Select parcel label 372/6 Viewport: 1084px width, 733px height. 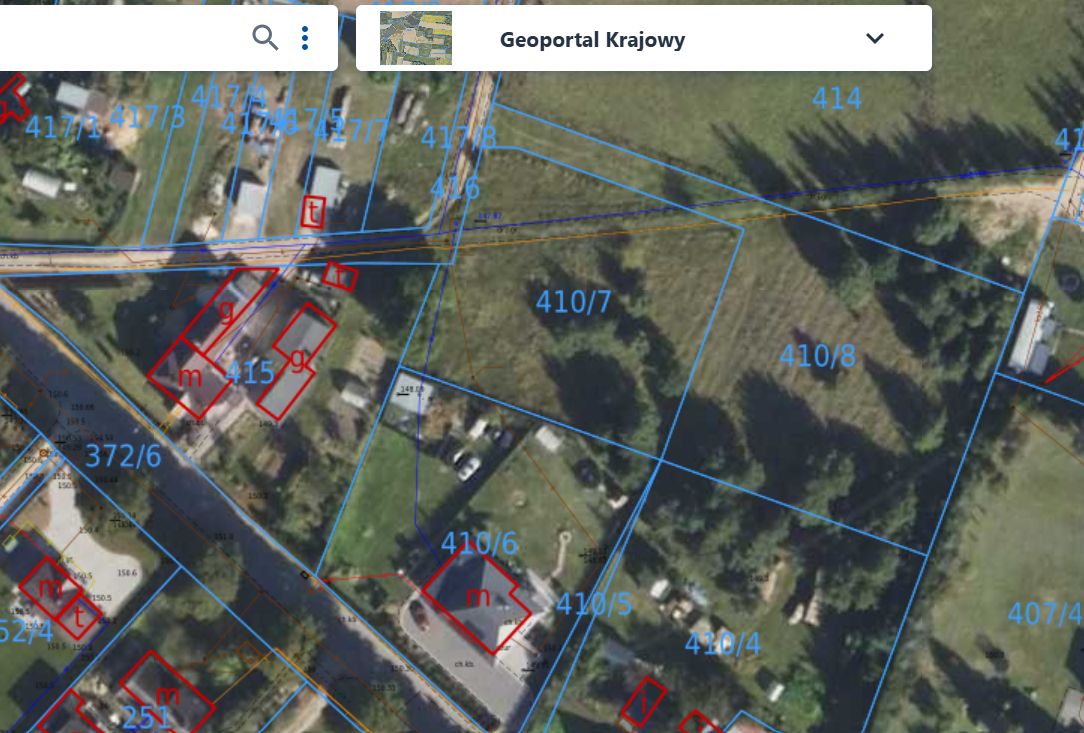tap(123, 456)
